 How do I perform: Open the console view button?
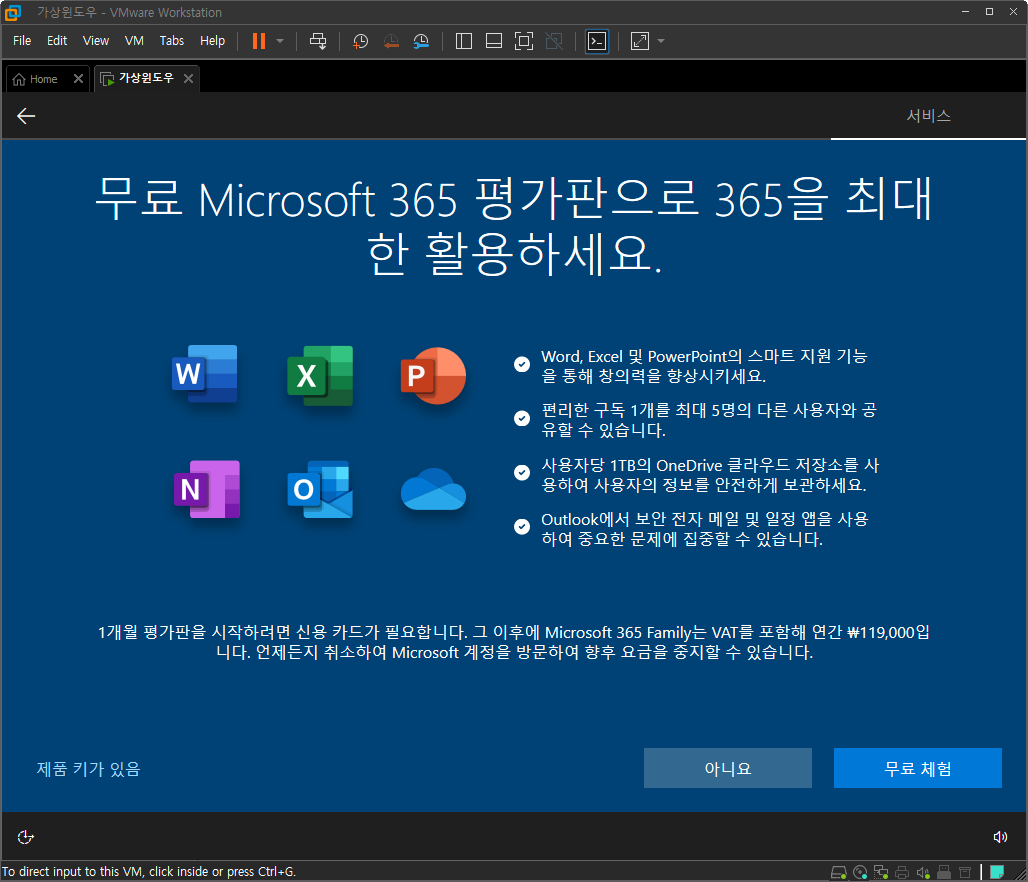[597, 41]
